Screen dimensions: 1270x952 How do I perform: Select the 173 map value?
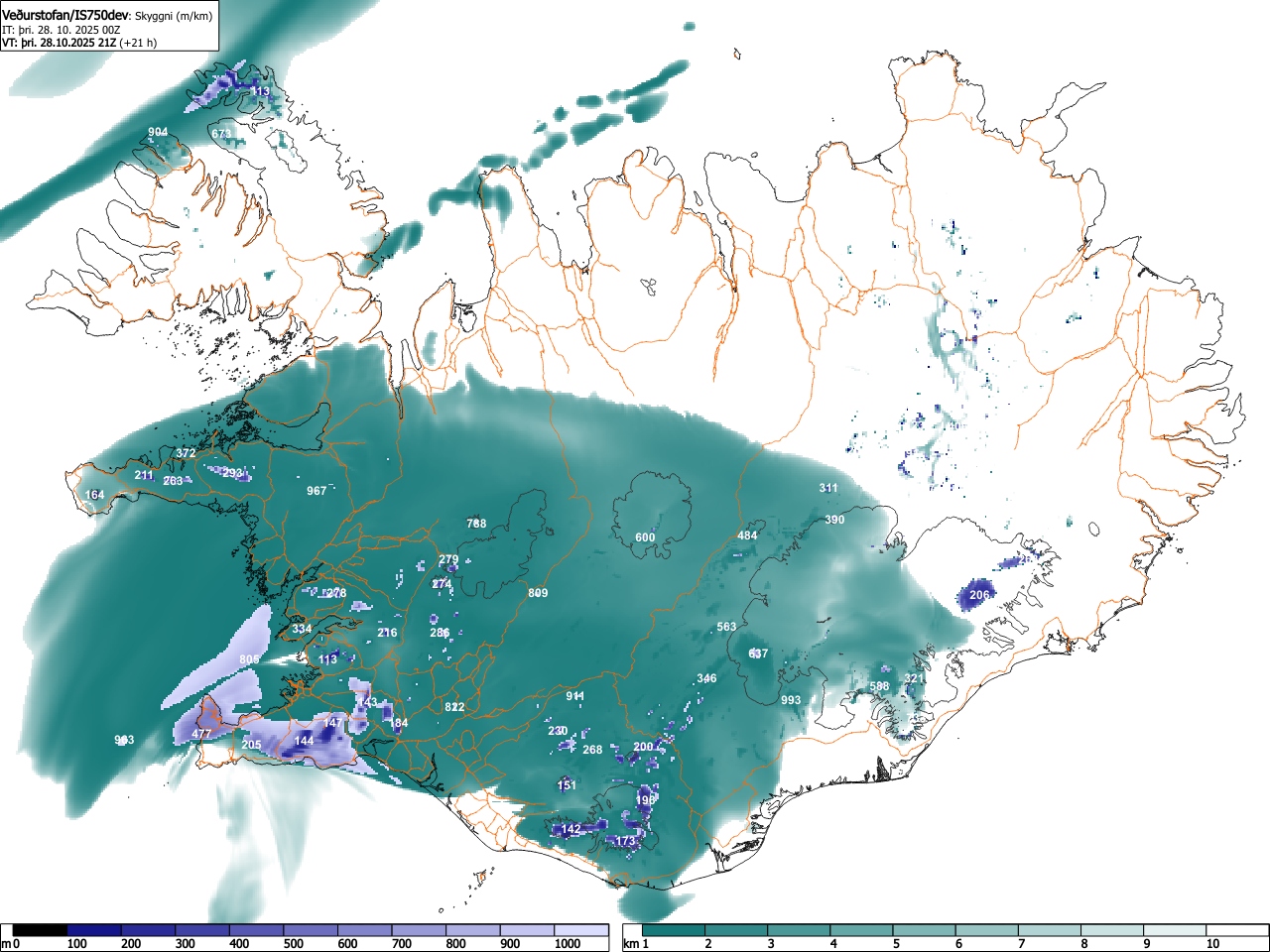click(x=625, y=841)
